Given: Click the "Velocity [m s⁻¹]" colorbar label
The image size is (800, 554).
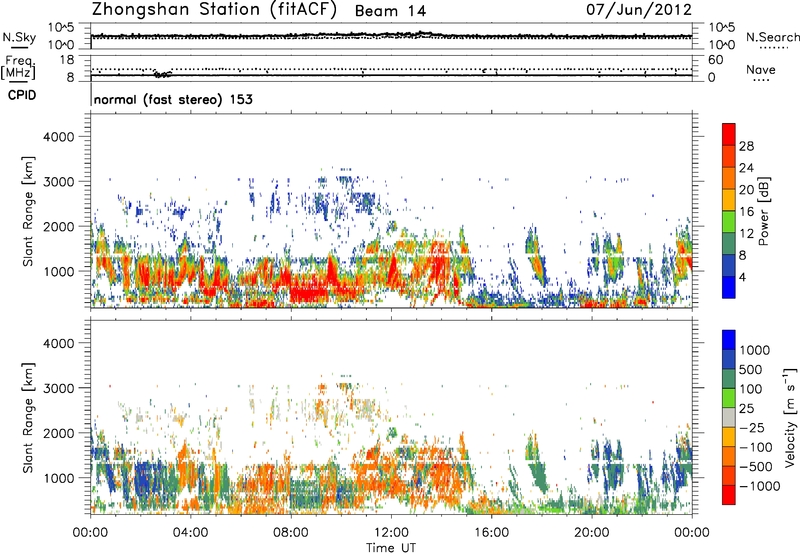Looking at the screenshot, I should tap(790, 418).
